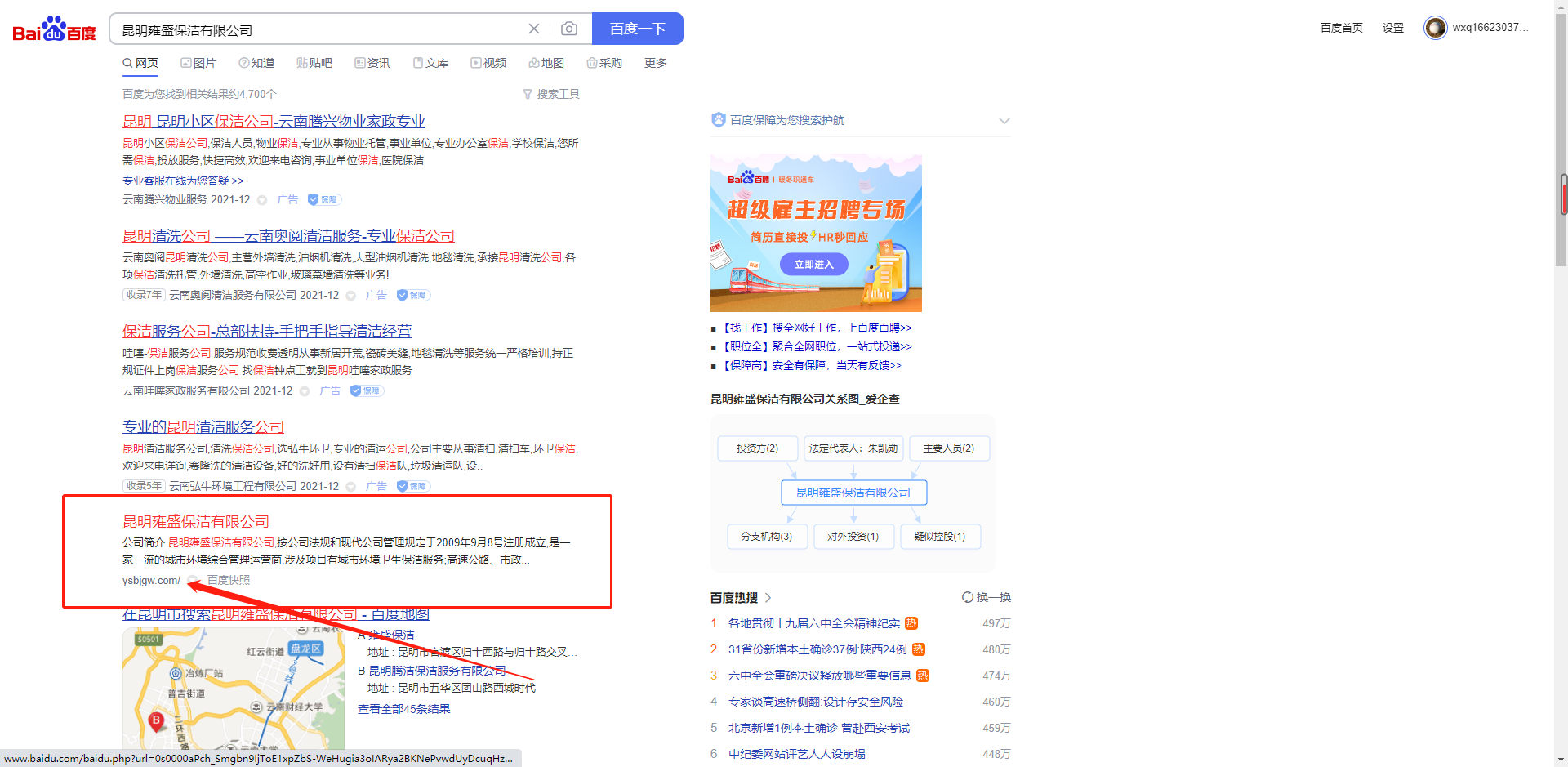The height and width of the screenshot is (767, 1568).
Task: Open hot topic 31省份新增本土确诊37例
Action: (x=817, y=649)
